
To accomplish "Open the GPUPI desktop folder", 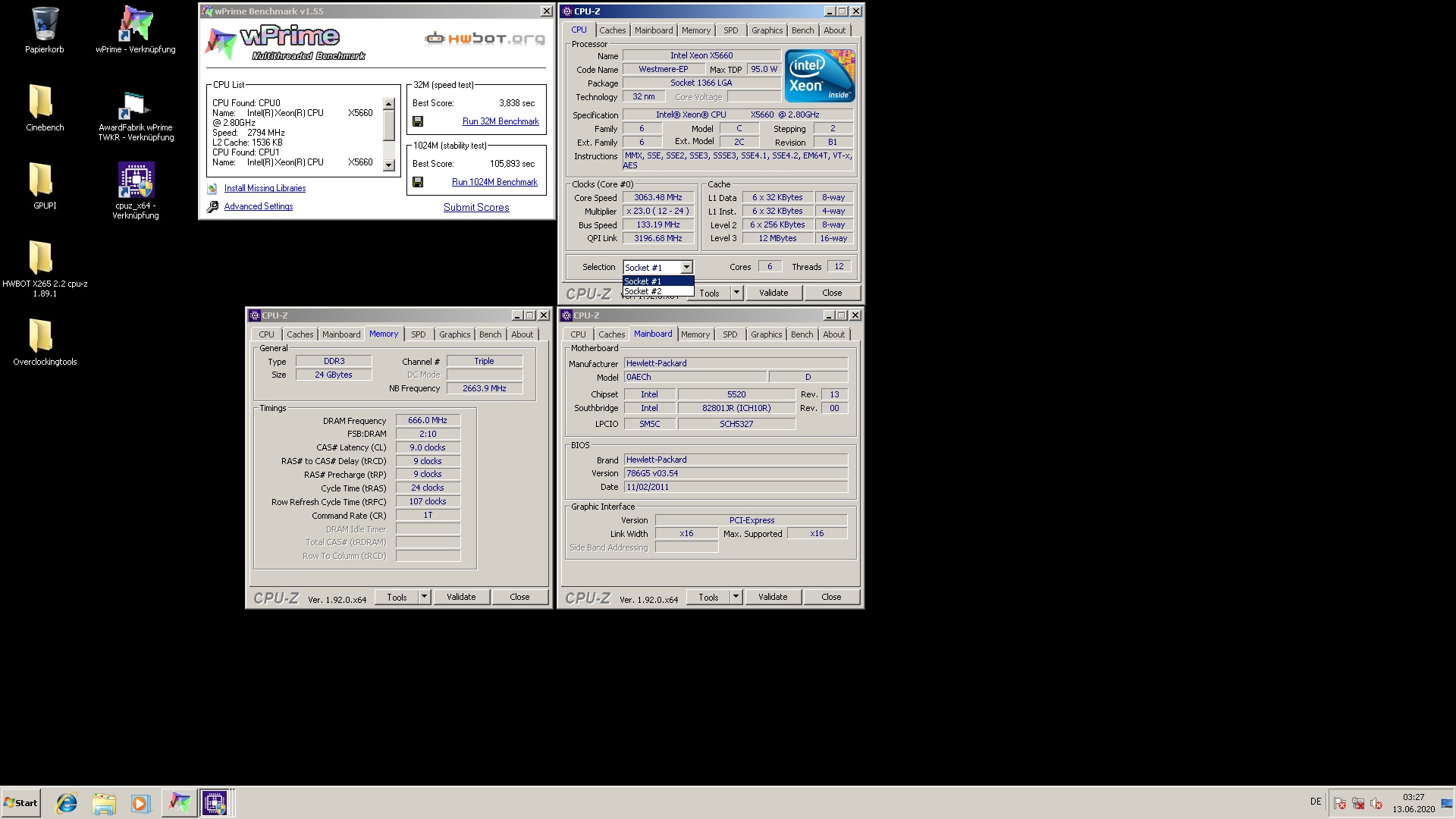I will pos(44,186).
